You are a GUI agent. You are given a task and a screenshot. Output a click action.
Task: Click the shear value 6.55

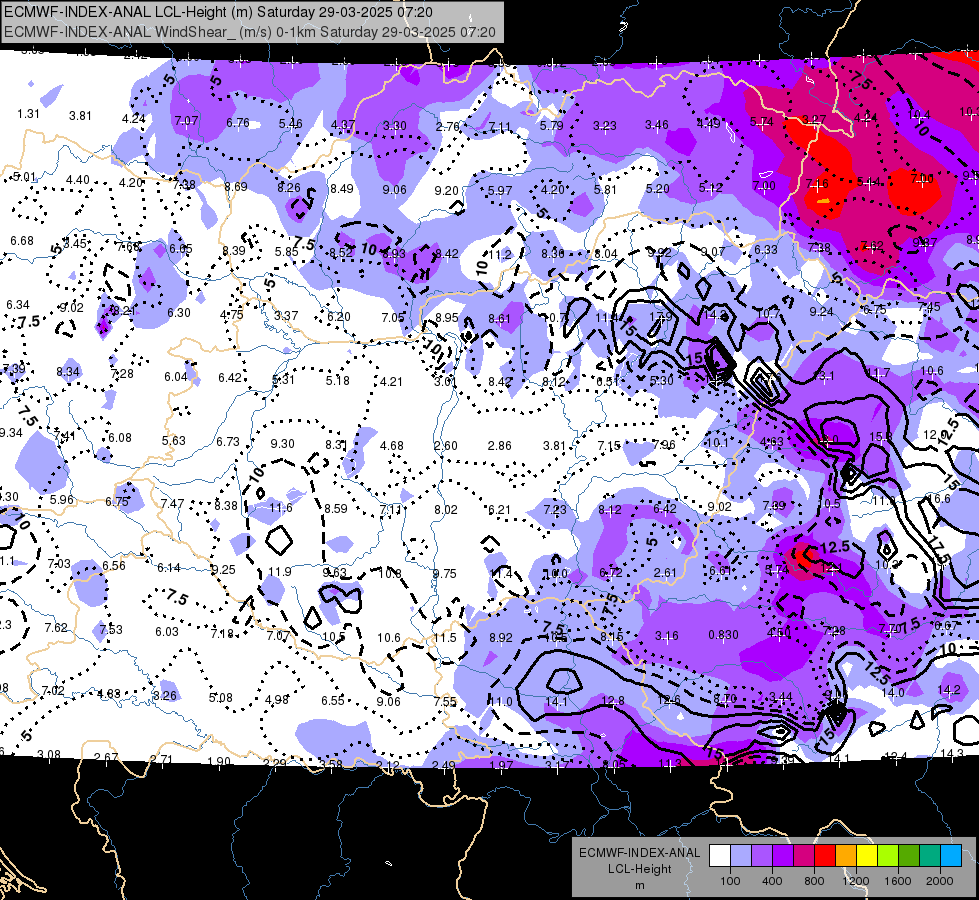[x=333, y=701]
